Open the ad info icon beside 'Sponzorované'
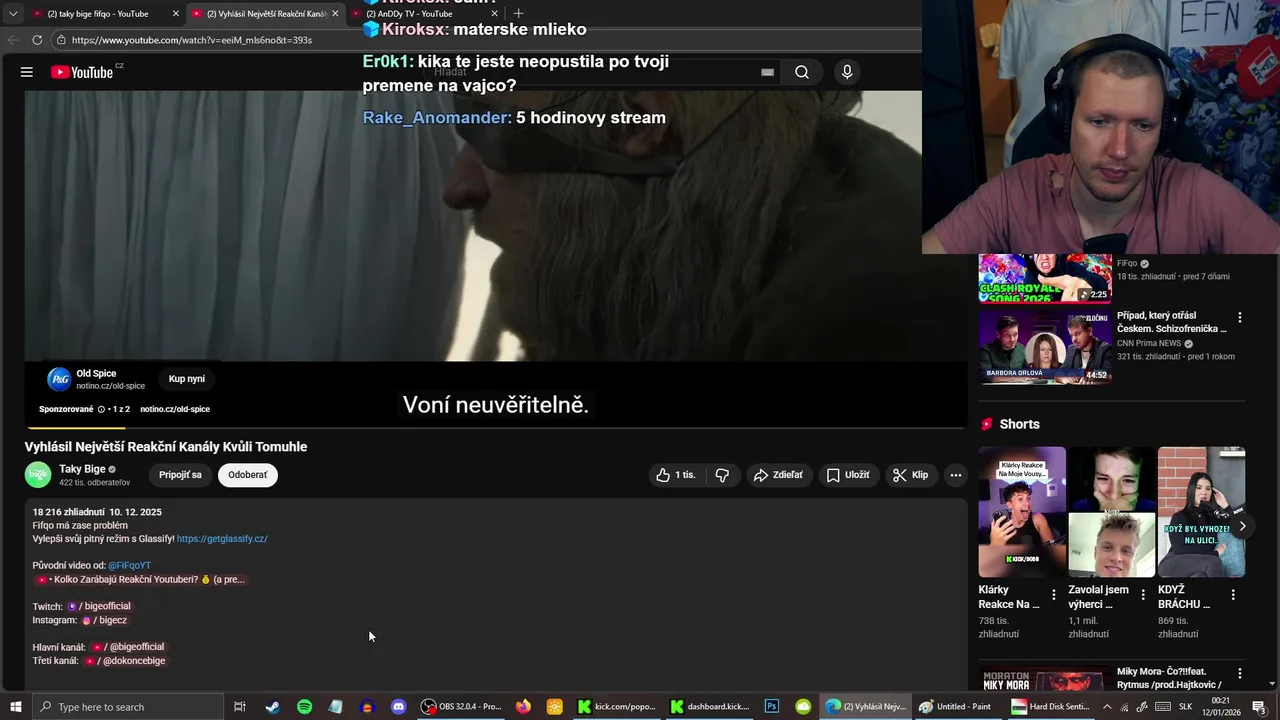Screen dimensions: 1280x720 pyautogui.click(x=102, y=409)
